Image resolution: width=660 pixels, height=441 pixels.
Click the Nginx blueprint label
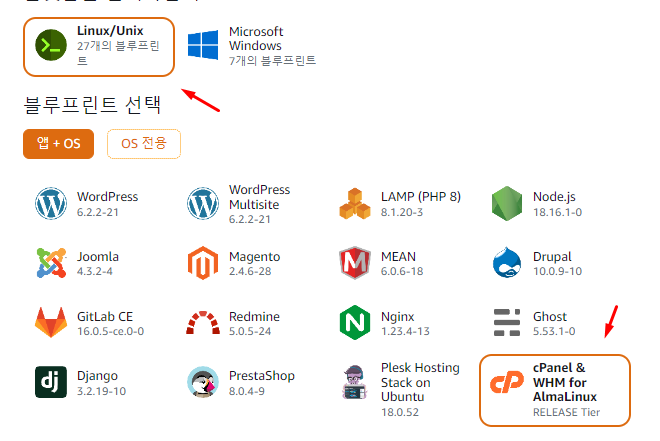coord(398,317)
